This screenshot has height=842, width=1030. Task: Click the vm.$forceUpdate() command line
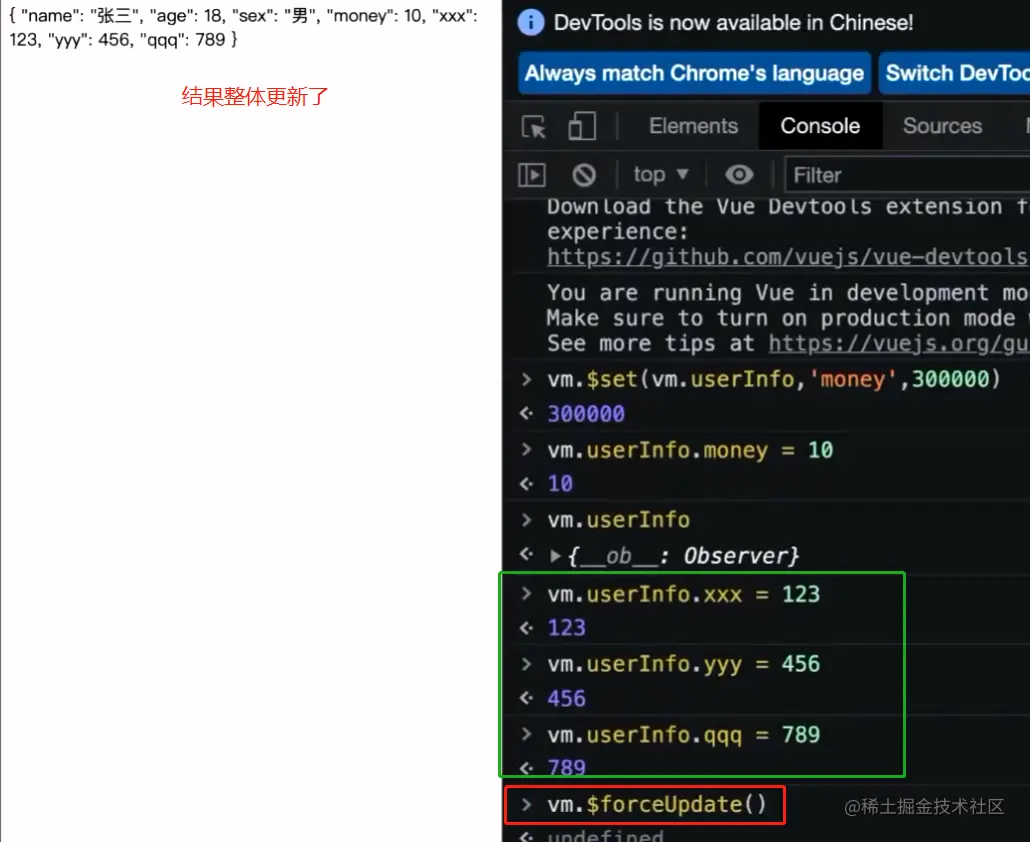[x=657, y=805]
